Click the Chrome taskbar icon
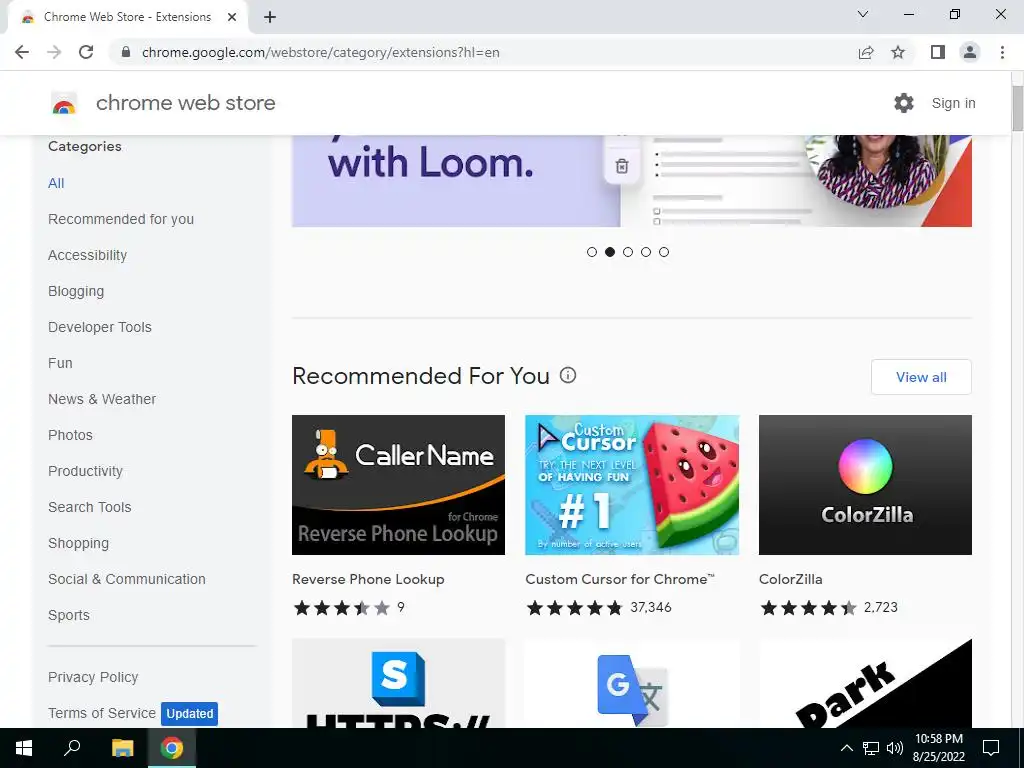The image size is (1024, 768). (x=172, y=748)
